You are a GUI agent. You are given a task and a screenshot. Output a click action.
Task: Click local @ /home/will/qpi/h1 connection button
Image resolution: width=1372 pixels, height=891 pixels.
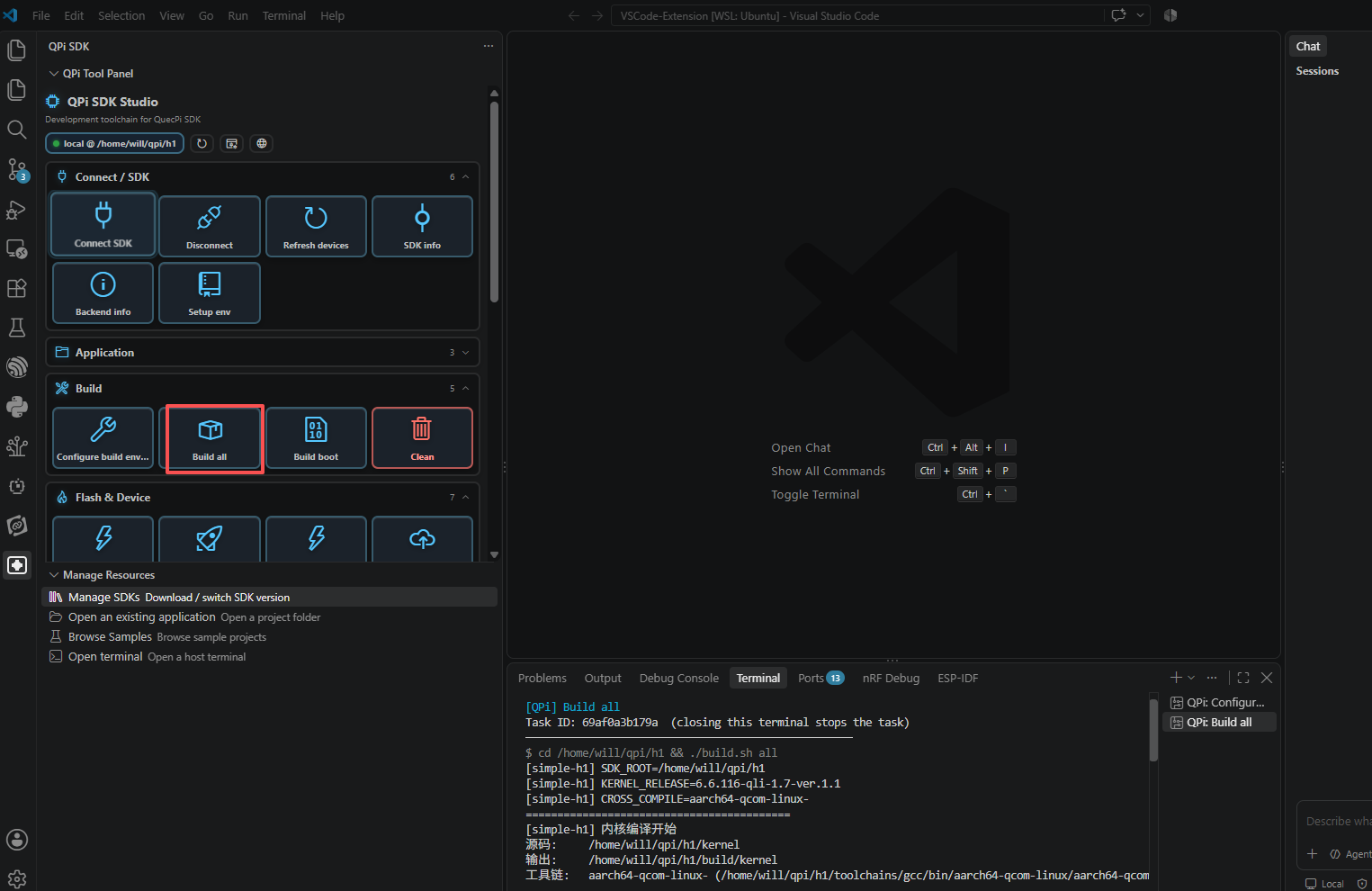click(115, 143)
